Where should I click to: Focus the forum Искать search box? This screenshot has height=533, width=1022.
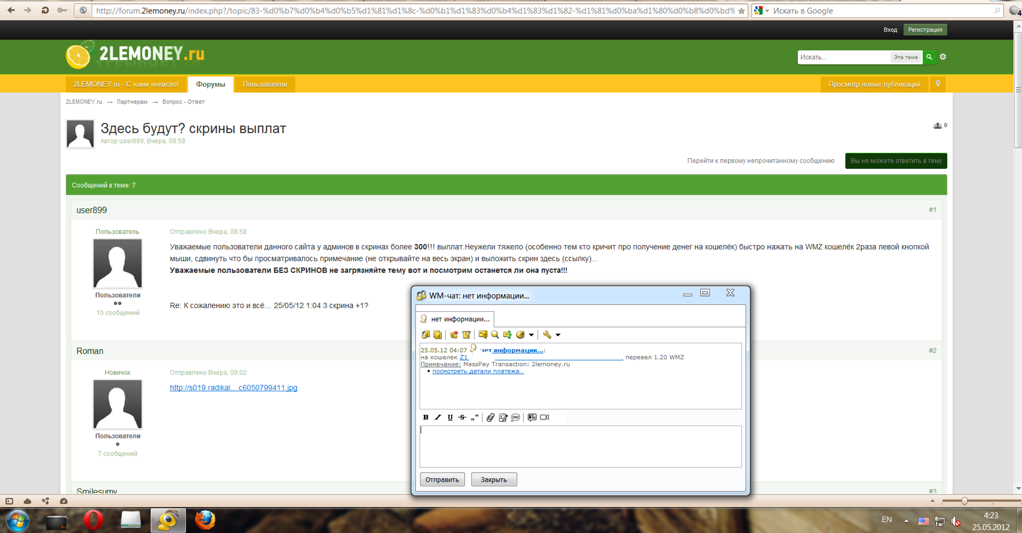(843, 57)
